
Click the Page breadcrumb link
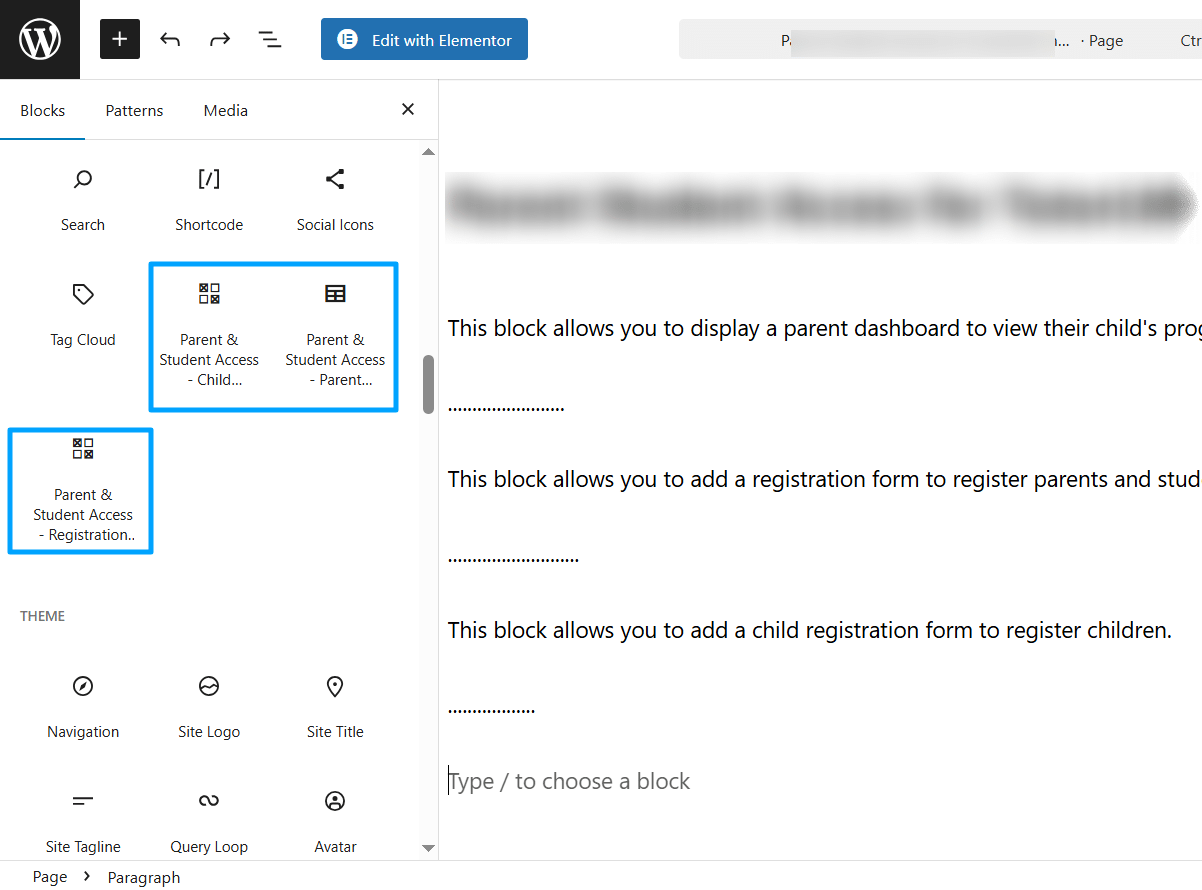point(50,877)
